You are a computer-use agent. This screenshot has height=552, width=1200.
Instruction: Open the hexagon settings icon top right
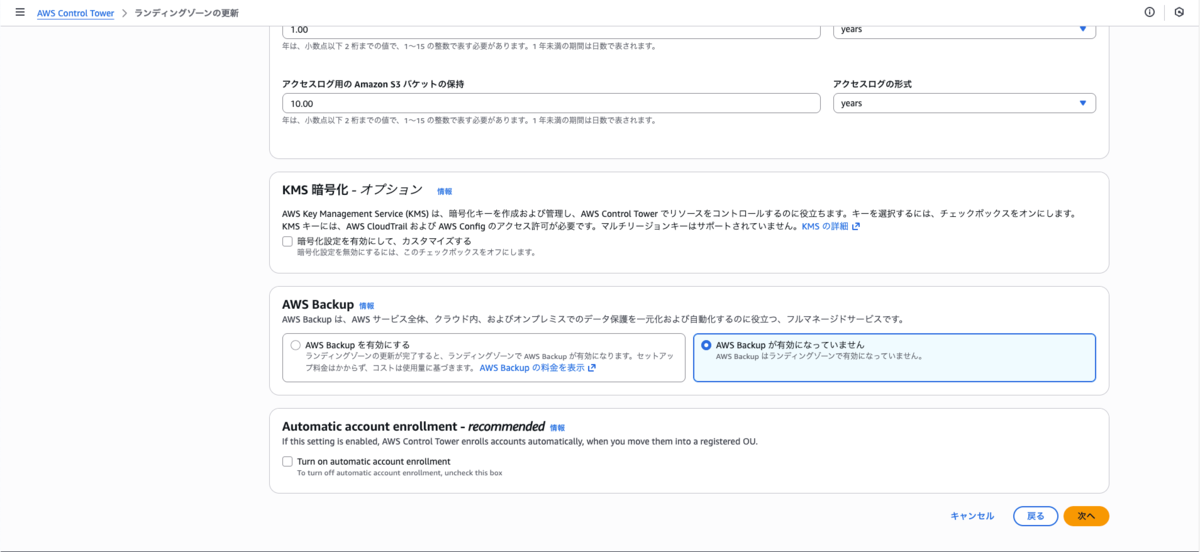point(1179,12)
